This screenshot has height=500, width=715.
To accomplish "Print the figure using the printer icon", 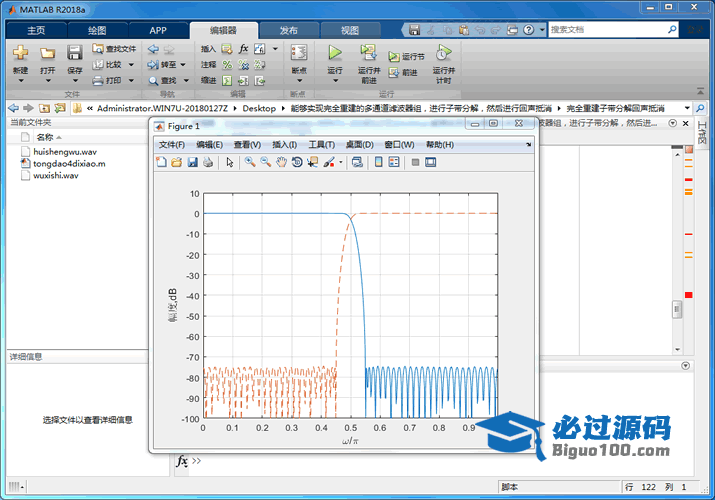I will [208, 162].
